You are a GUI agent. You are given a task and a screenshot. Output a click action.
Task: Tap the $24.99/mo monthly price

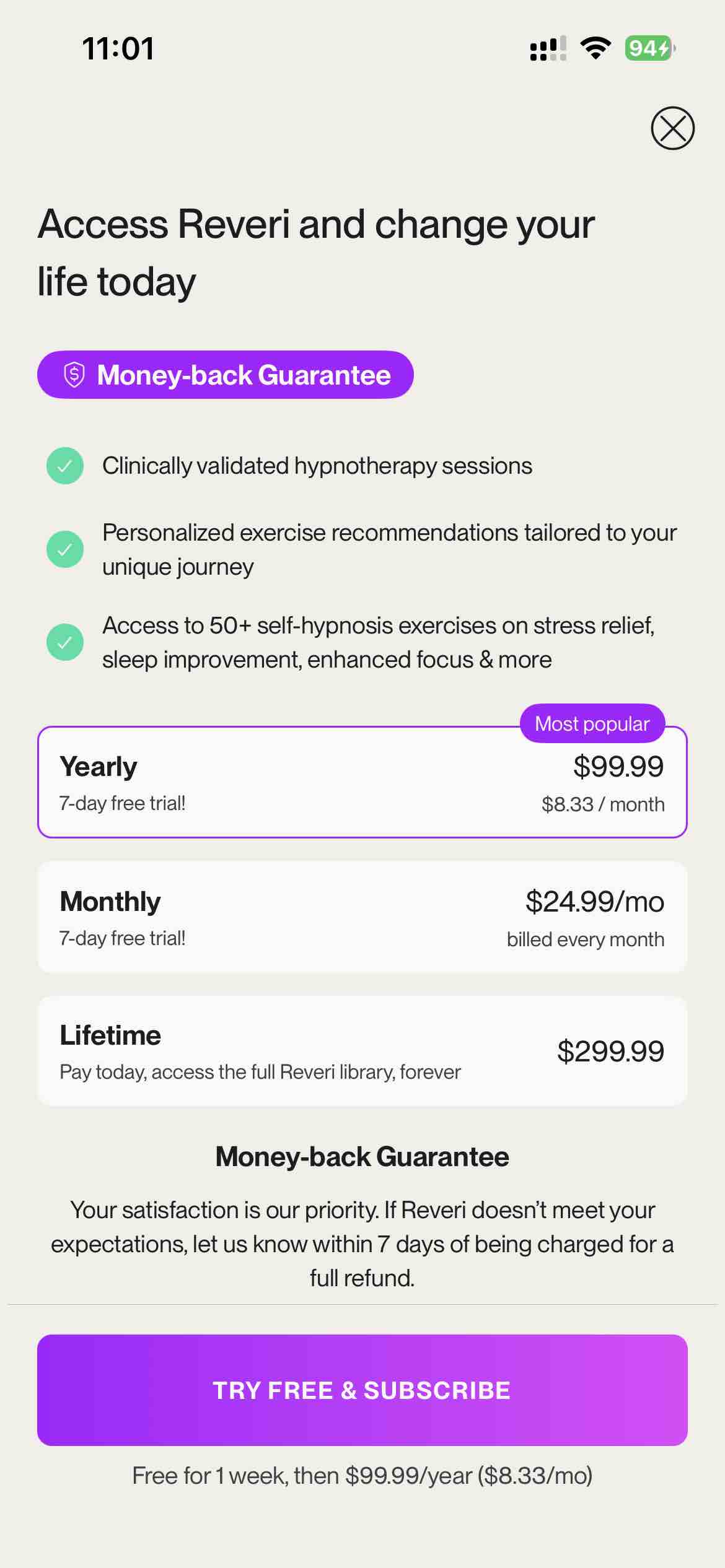pyautogui.click(x=594, y=902)
